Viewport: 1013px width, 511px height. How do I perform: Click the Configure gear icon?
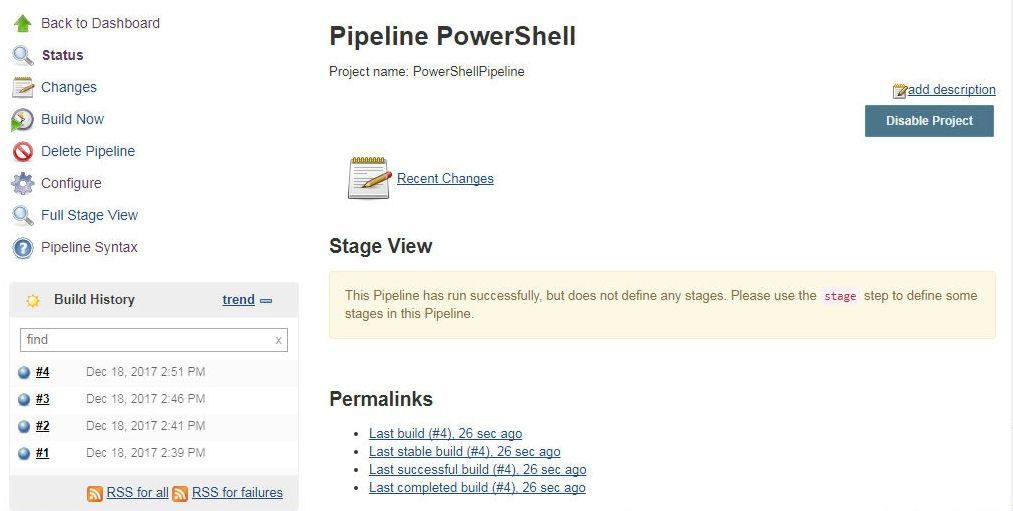[x=23, y=183]
